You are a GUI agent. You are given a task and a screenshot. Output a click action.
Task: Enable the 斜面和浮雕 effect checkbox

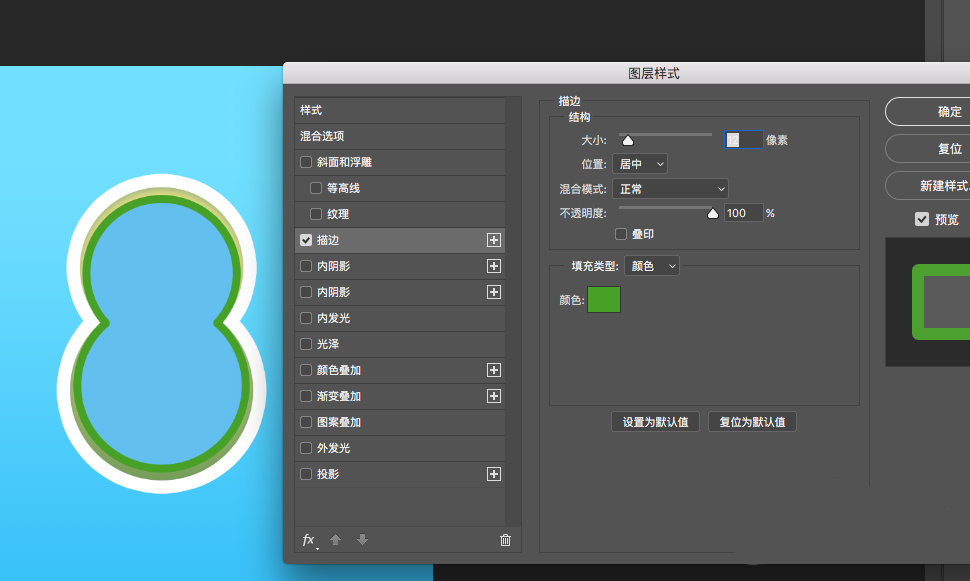(306, 162)
